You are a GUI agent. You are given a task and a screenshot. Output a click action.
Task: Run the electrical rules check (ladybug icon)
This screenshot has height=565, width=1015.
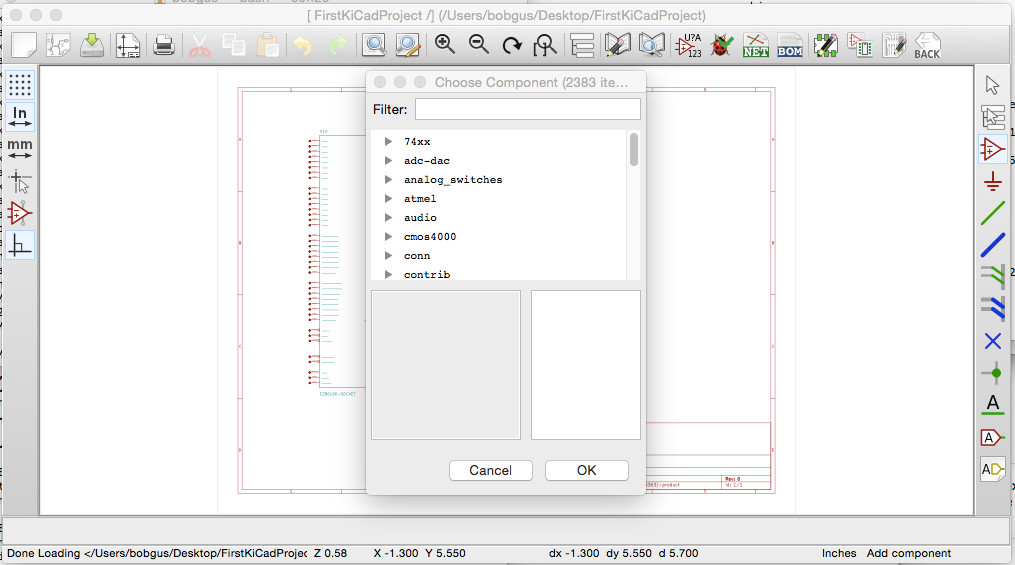click(x=722, y=46)
